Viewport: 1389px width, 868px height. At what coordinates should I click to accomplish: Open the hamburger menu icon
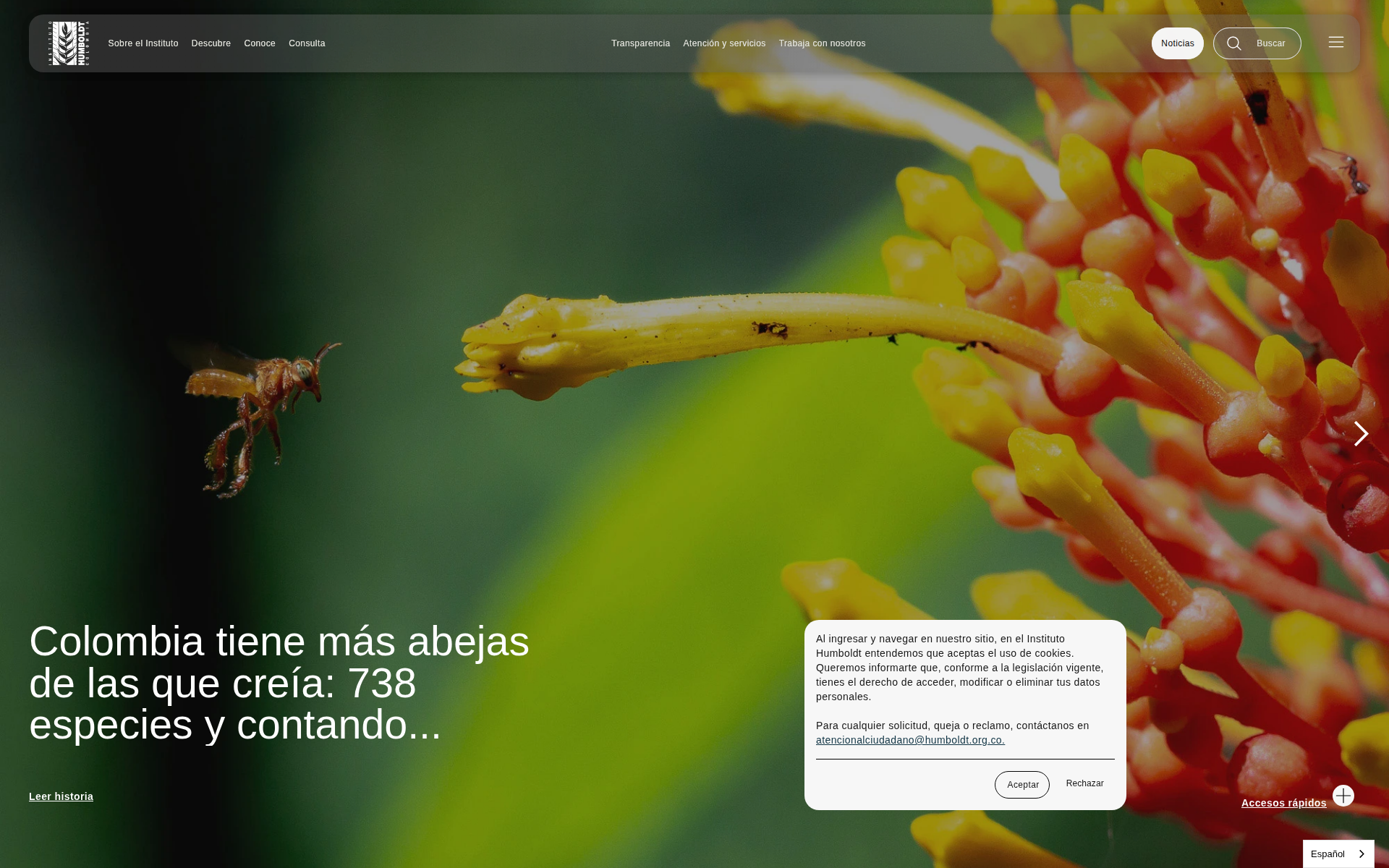coord(1336,43)
